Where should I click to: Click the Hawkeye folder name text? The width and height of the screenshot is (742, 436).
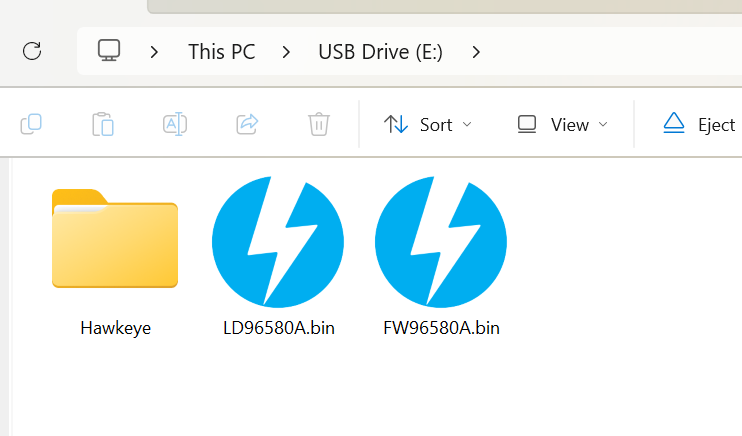(x=115, y=328)
